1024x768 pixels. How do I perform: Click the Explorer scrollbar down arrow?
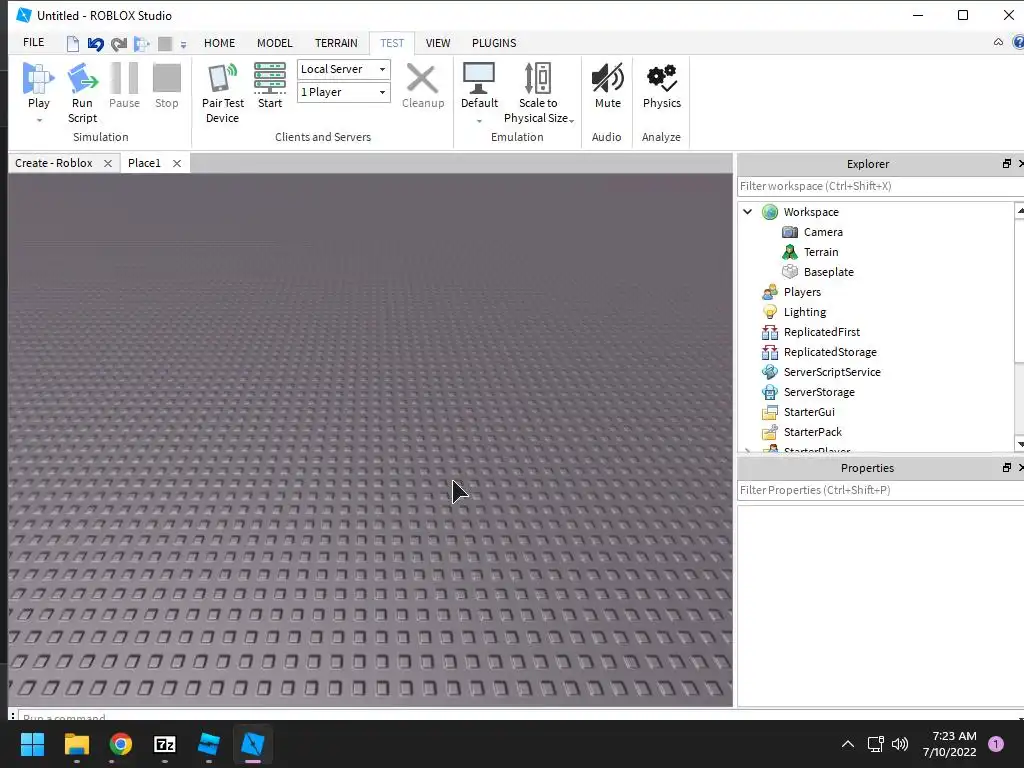tap(1020, 445)
